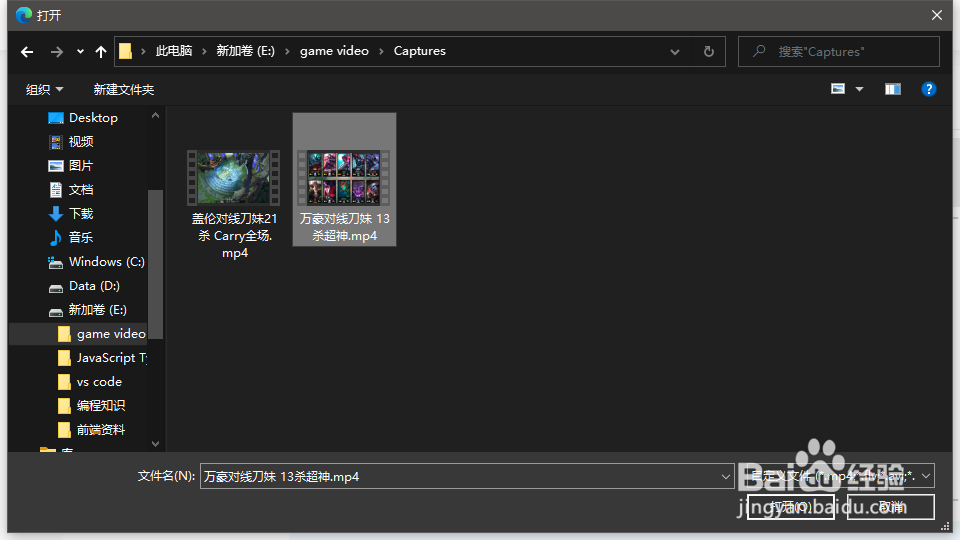Open the 组织 menu
The height and width of the screenshot is (540, 960).
[44, 89]
